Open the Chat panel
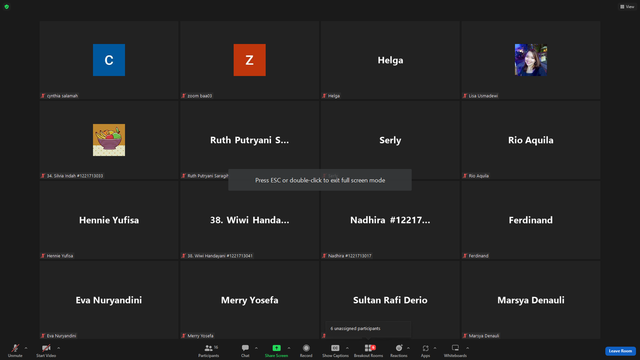 click(245, 350)
